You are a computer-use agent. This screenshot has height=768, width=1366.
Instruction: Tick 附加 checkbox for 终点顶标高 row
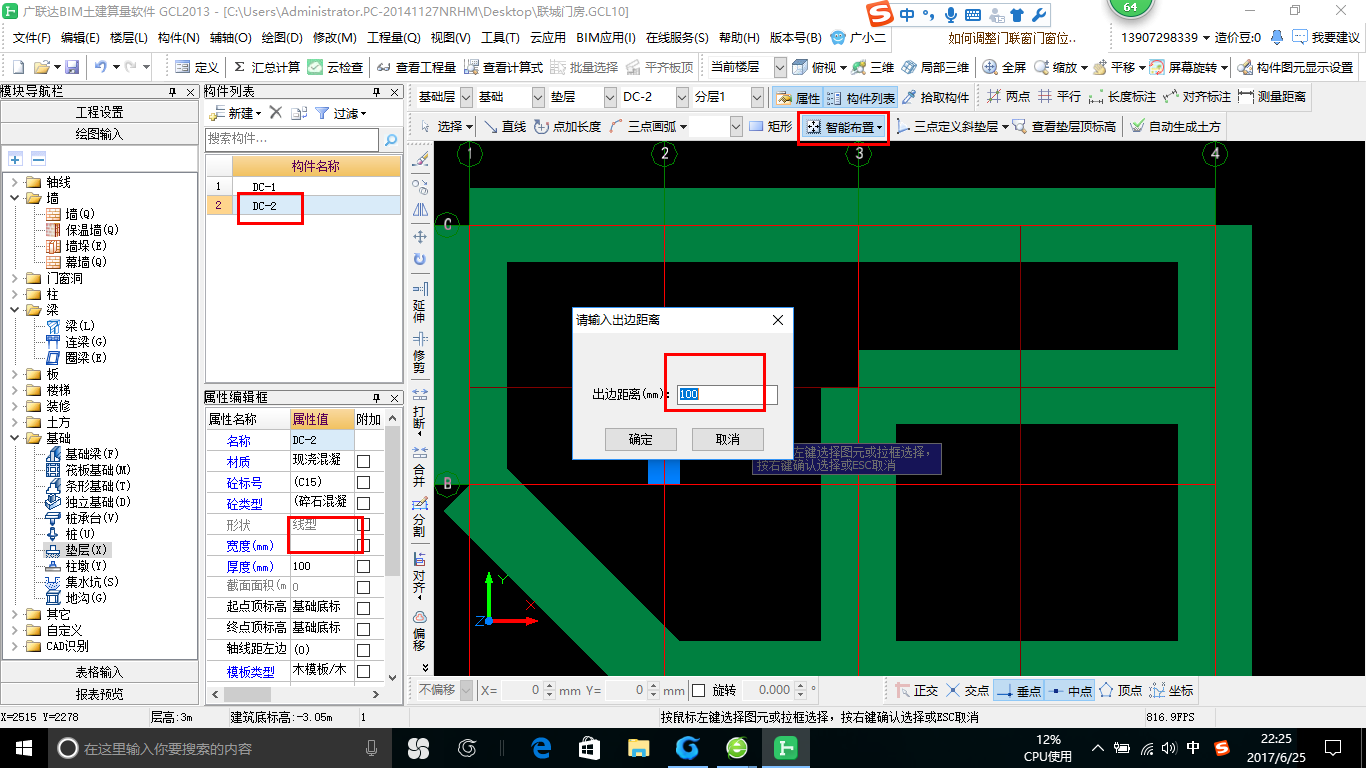tap(364, 629)
